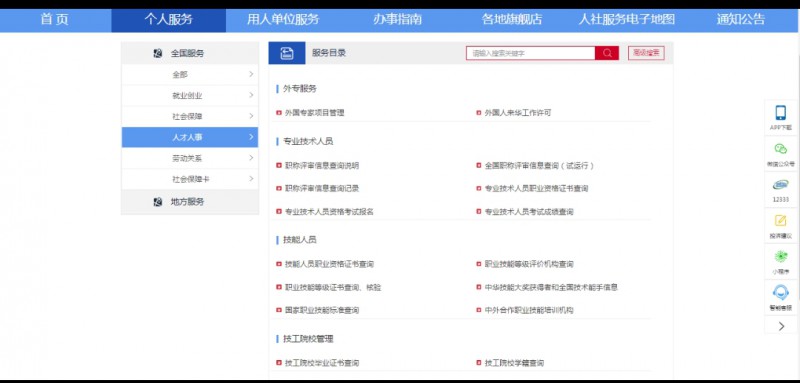Open 技能人员职业资格证书查询 link
The height and width of the screenshot is (383, 800).
[x=329, y=264]
